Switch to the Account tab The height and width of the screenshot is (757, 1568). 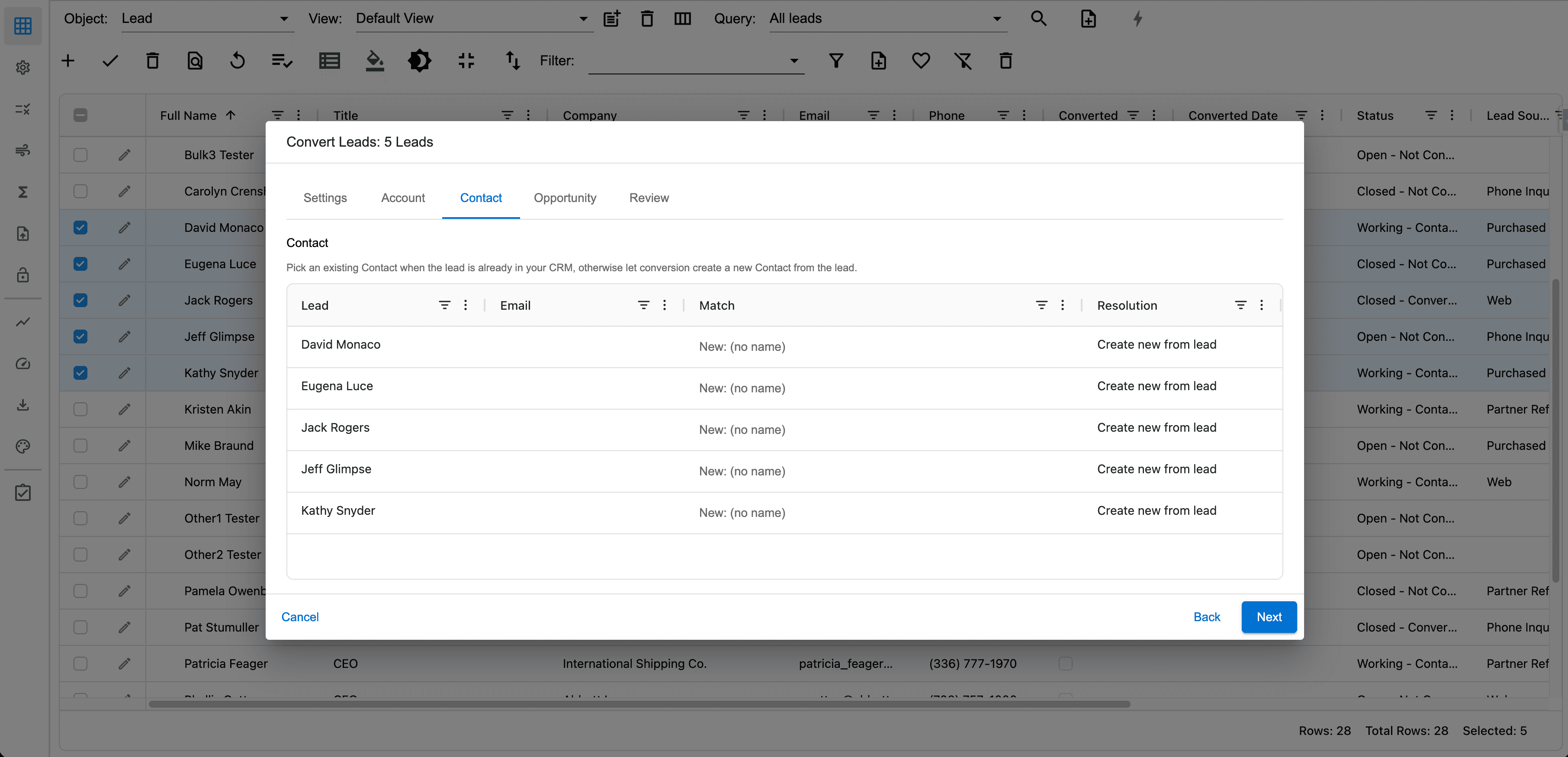403,198
